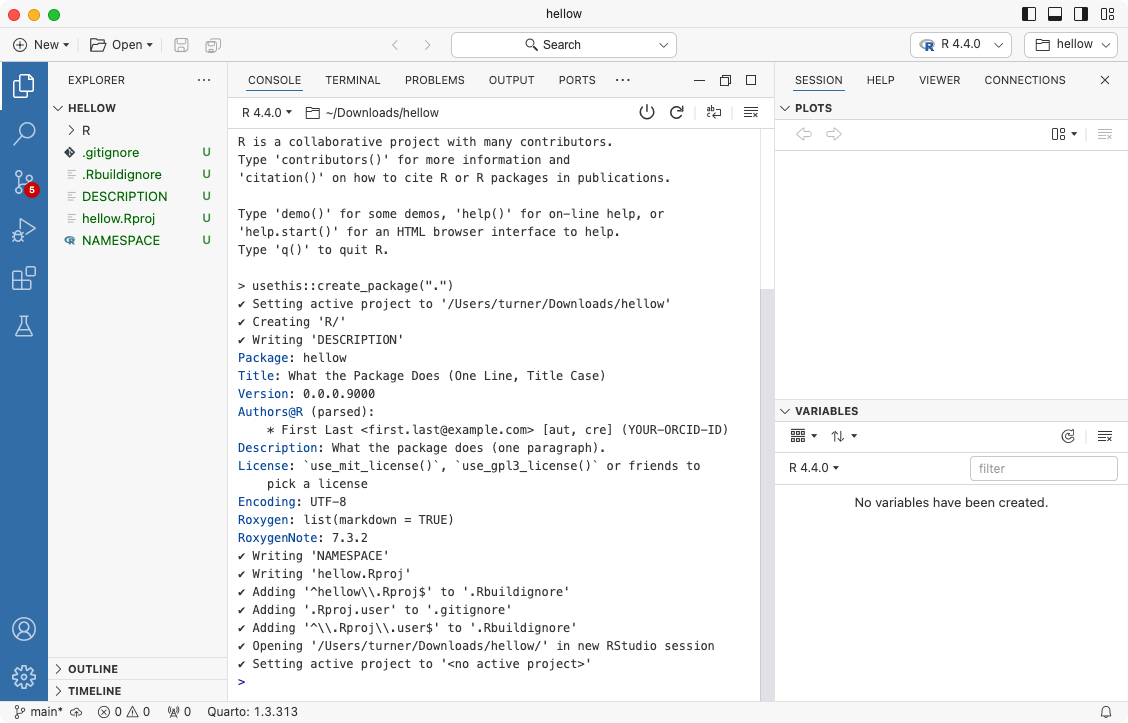
Task: Refresh the Variables pane
Action: (x=1067, y=435)
